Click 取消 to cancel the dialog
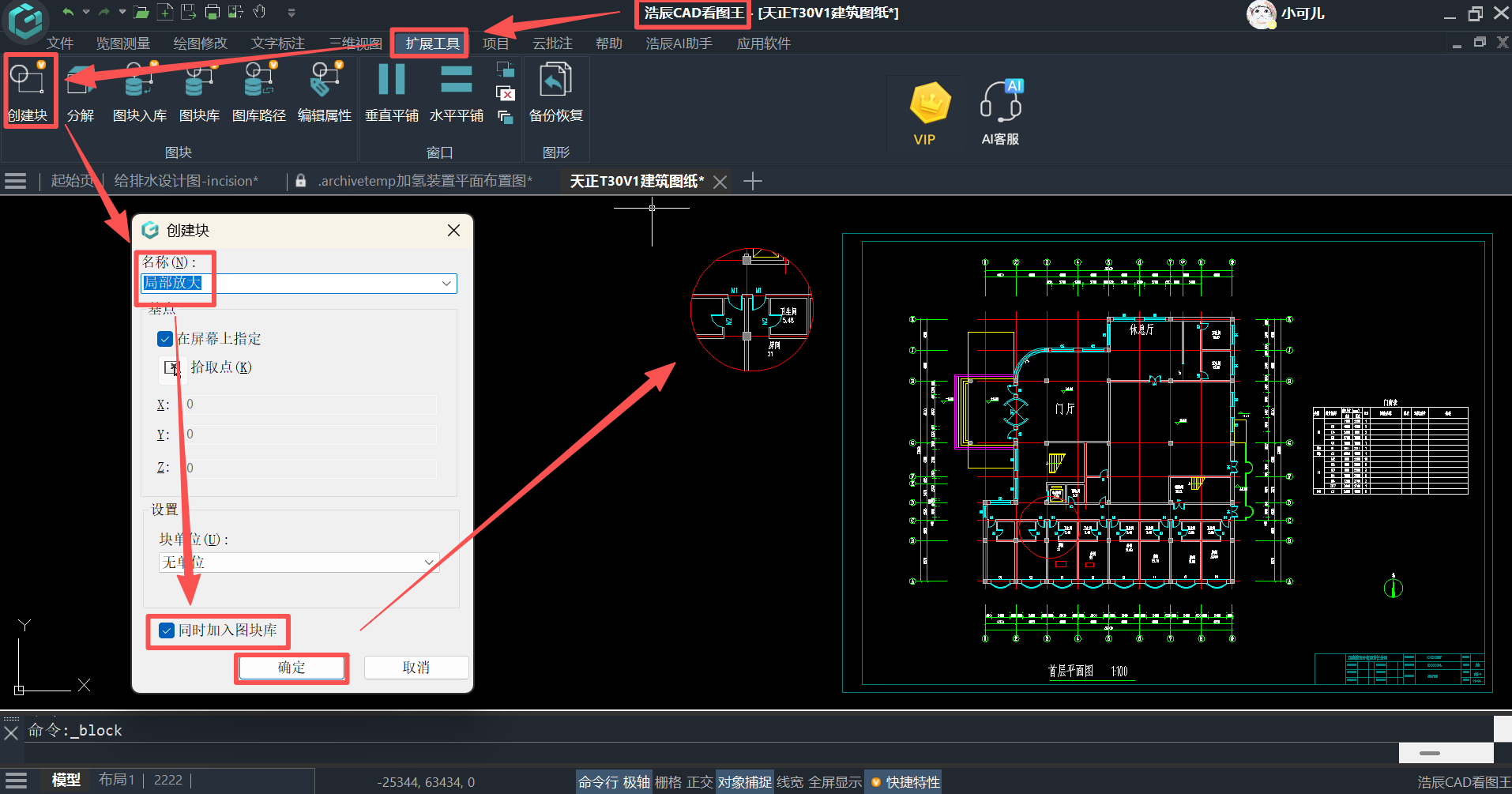Viewport: 1512px width, 794px height. pos(416,668)
